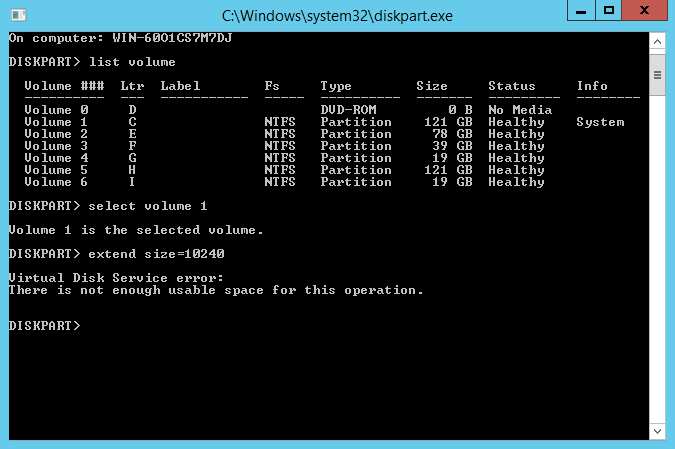Viewport: 675px width, 449px height.
Task: Click the 'No Media' status entry
Action: 520,110
